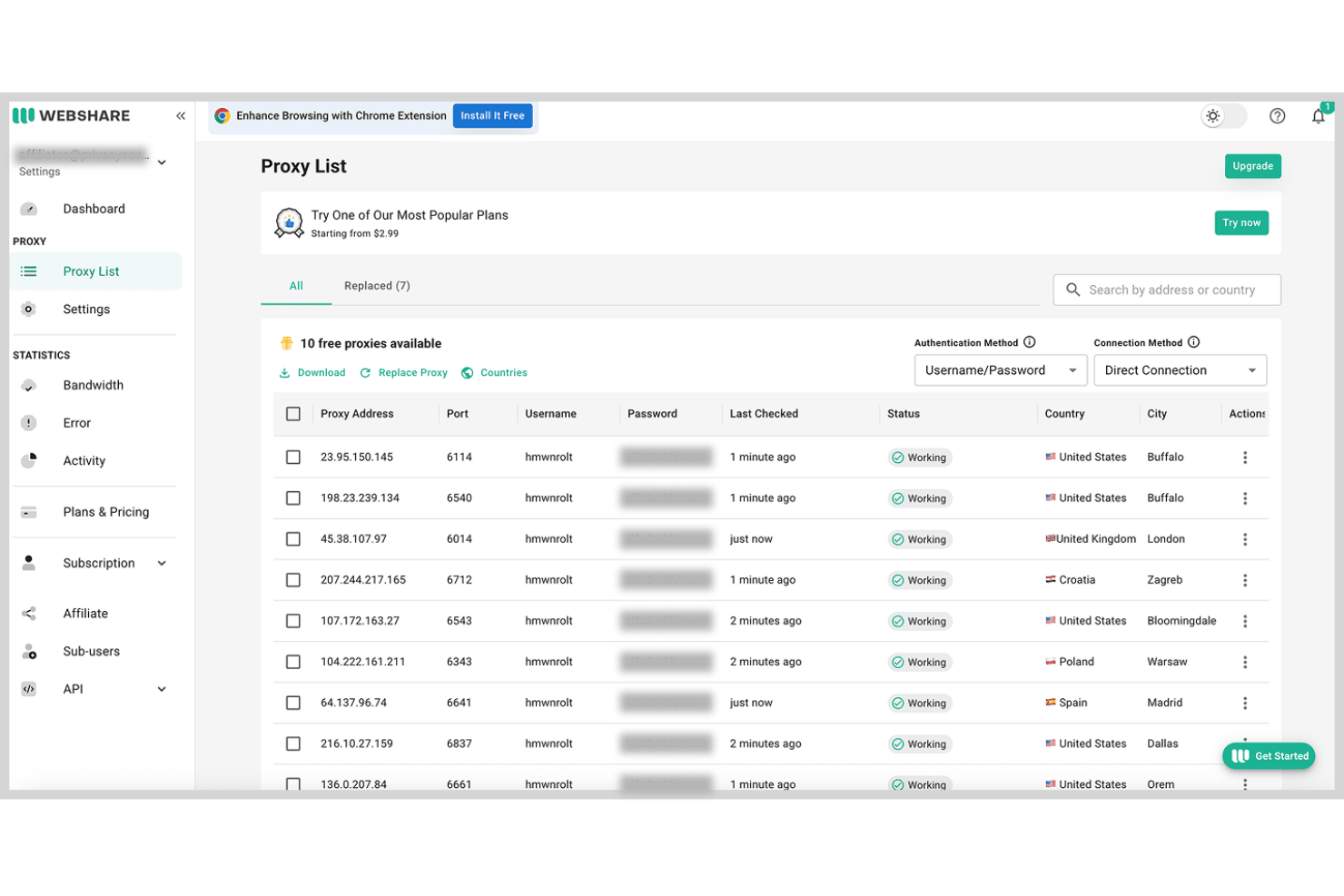Check the box for proxy 64.137.96.74
The height and width of the screenshot is (896, 1344).
(x=293, y=703)
